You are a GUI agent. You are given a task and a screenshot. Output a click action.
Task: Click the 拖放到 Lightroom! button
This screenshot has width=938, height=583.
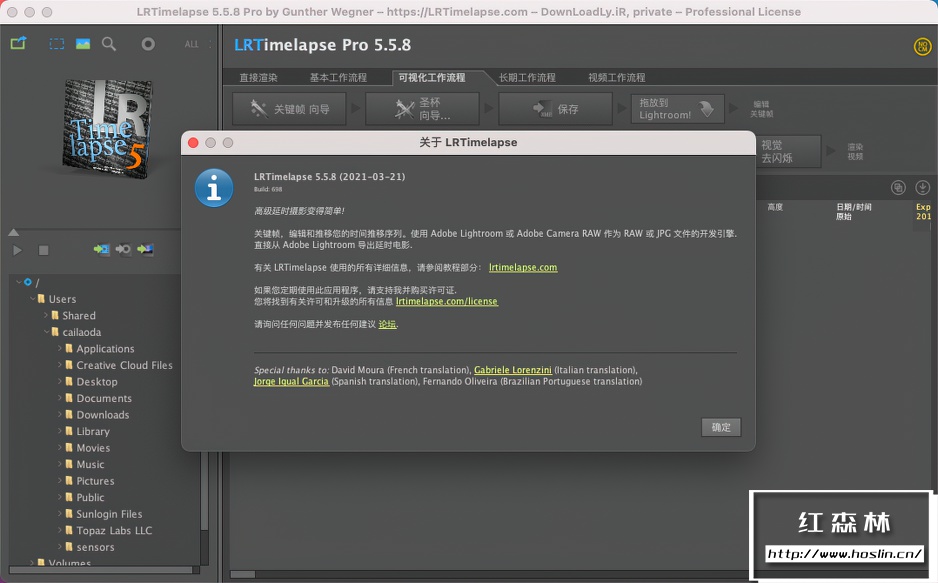pyautogui.click(x=677, y=109)
